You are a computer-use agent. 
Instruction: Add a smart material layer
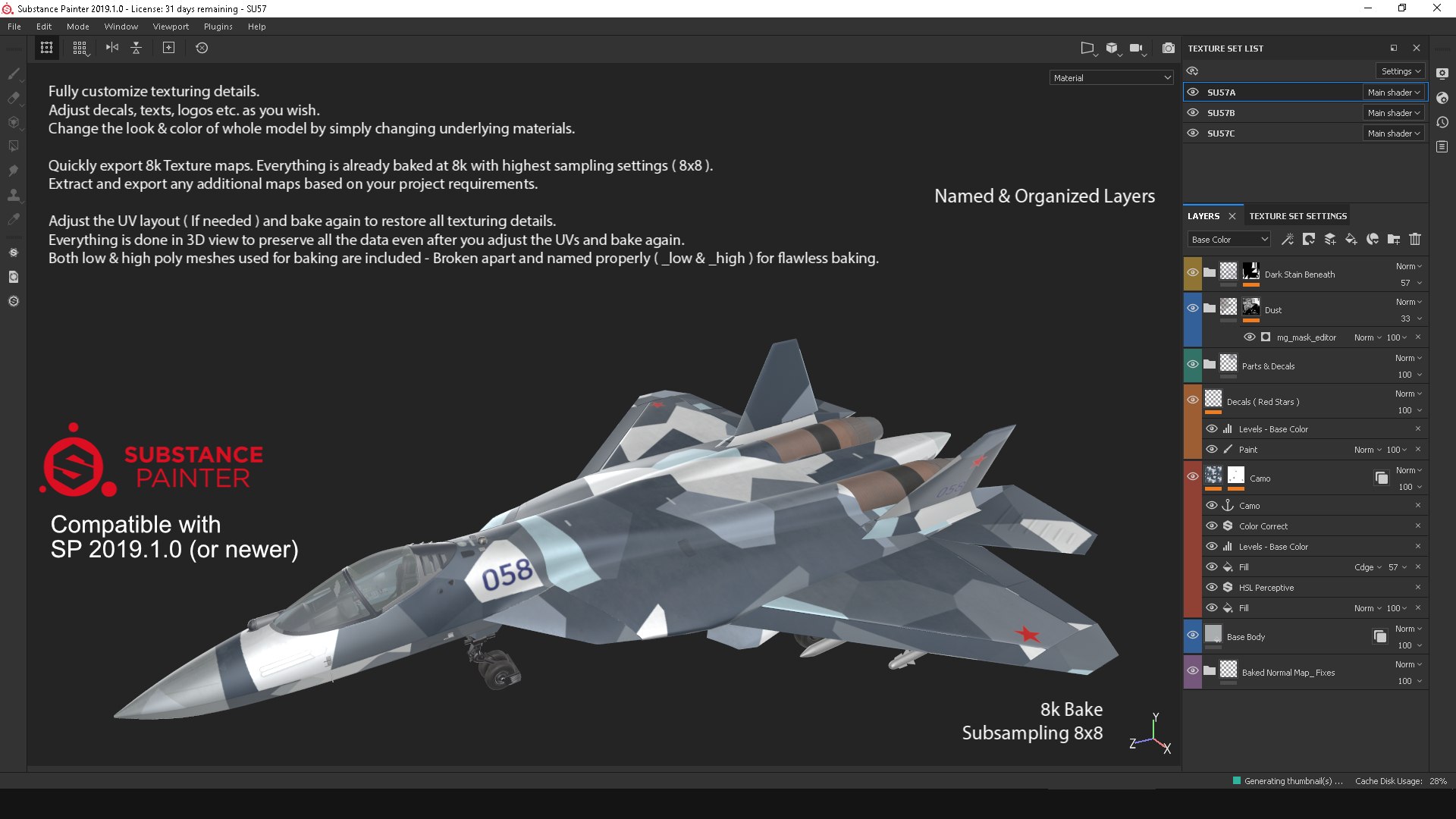1372,240
